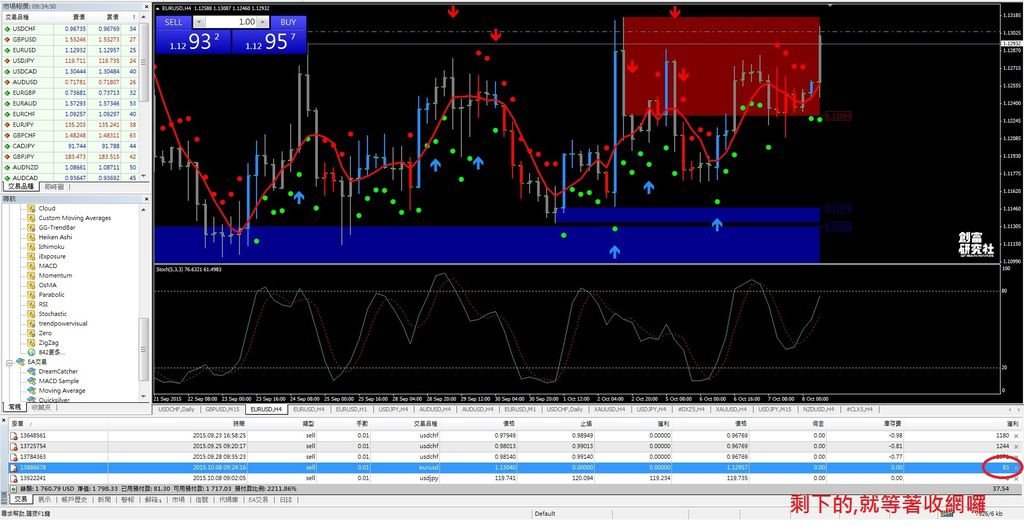This screenshot has height=527, width=1024.
Task: Click the USDJPY symbol arrow icon
Action: (x=7, y=61)
